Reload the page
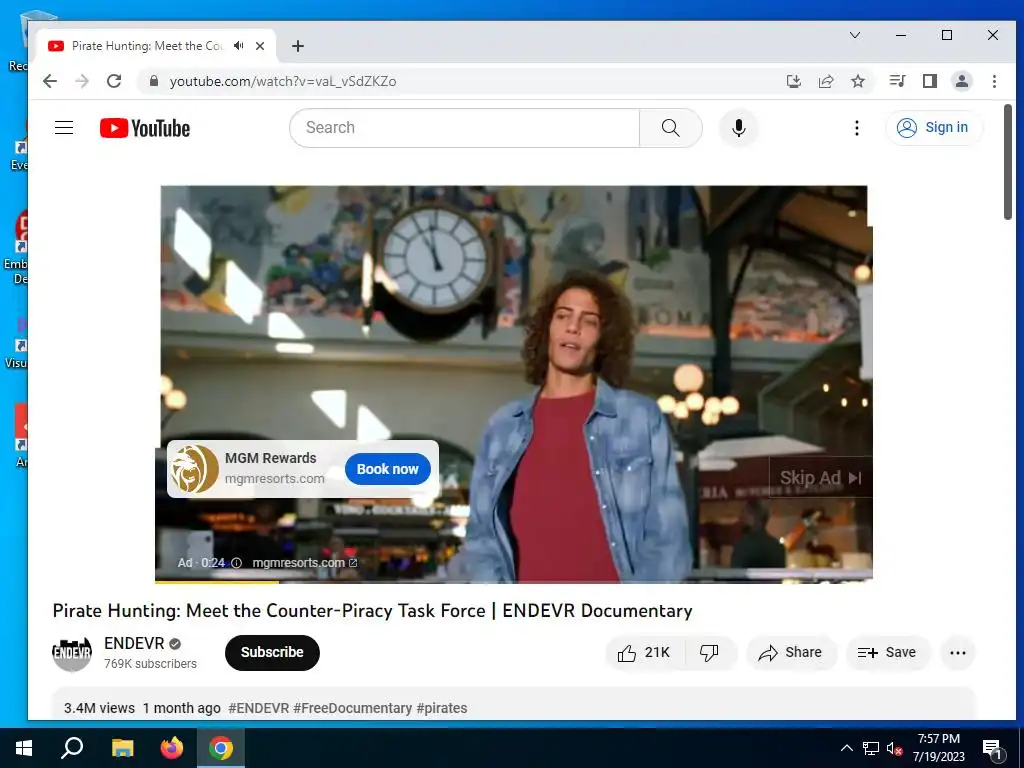Image resolution: width=1024 pixels, height=768 pixels. 114,81
